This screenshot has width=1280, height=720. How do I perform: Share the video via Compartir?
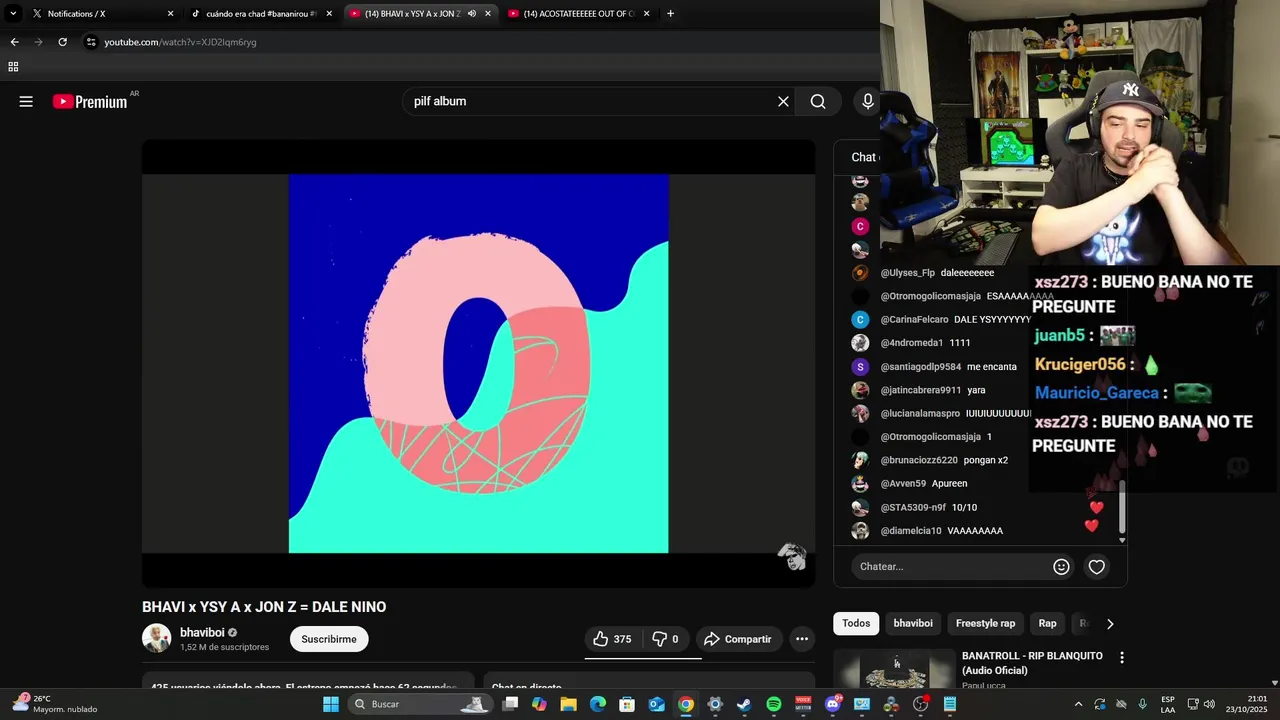click(x=737, y=639)
